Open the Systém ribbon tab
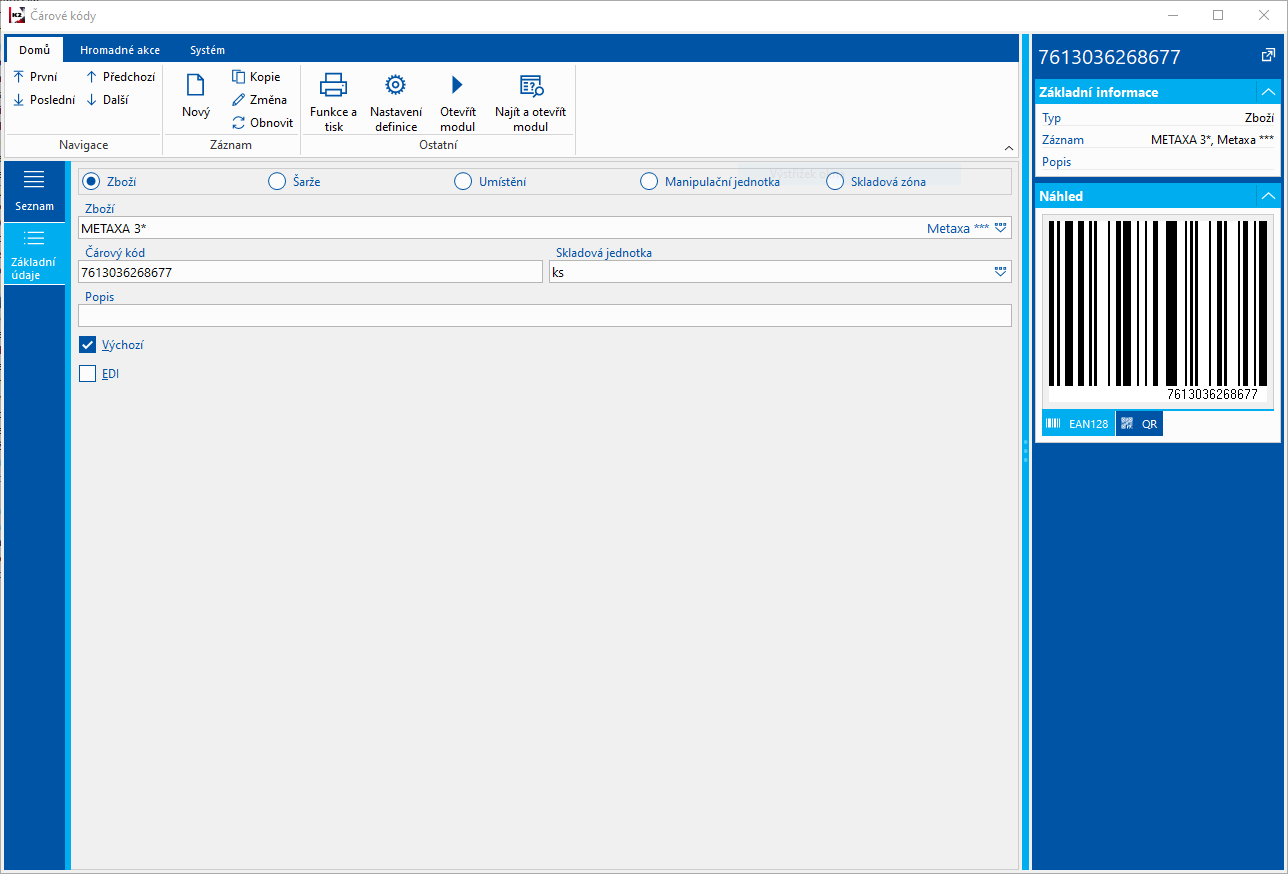This screenshot has width=1288, height=874. tap(207, 50)
